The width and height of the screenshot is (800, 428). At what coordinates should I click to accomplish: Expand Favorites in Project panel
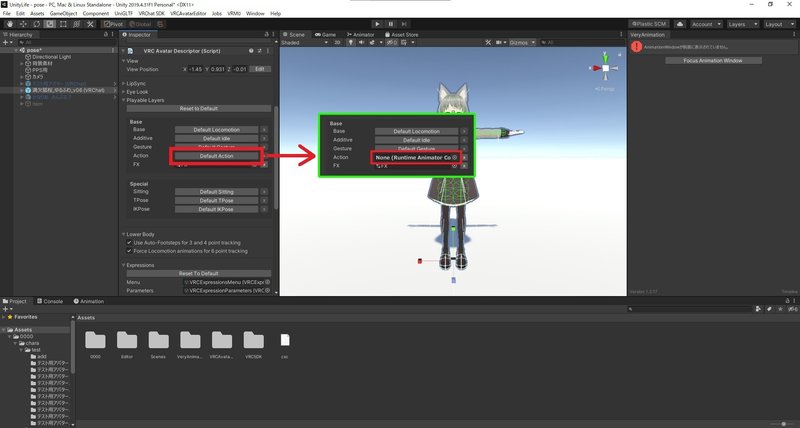pos(4,317)
